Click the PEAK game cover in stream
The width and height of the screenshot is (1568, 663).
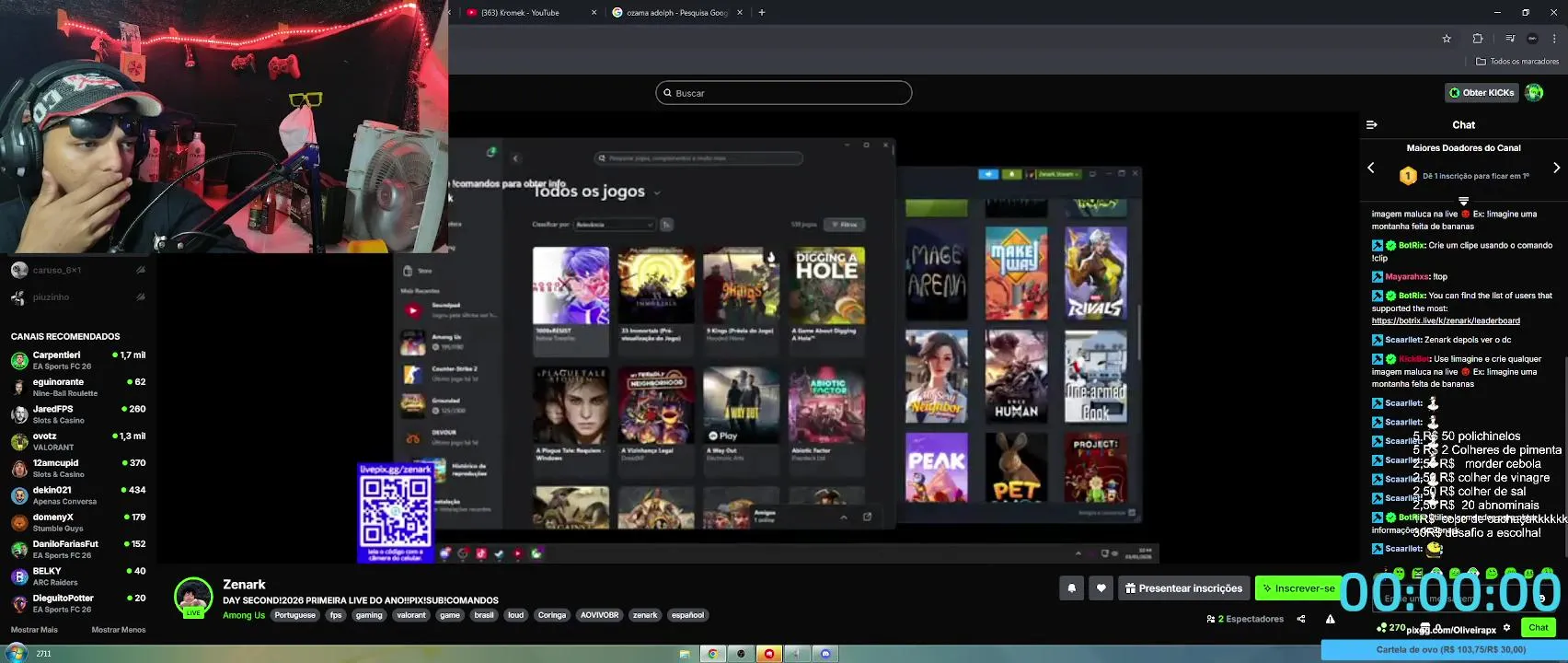click(x=937, y=467)
